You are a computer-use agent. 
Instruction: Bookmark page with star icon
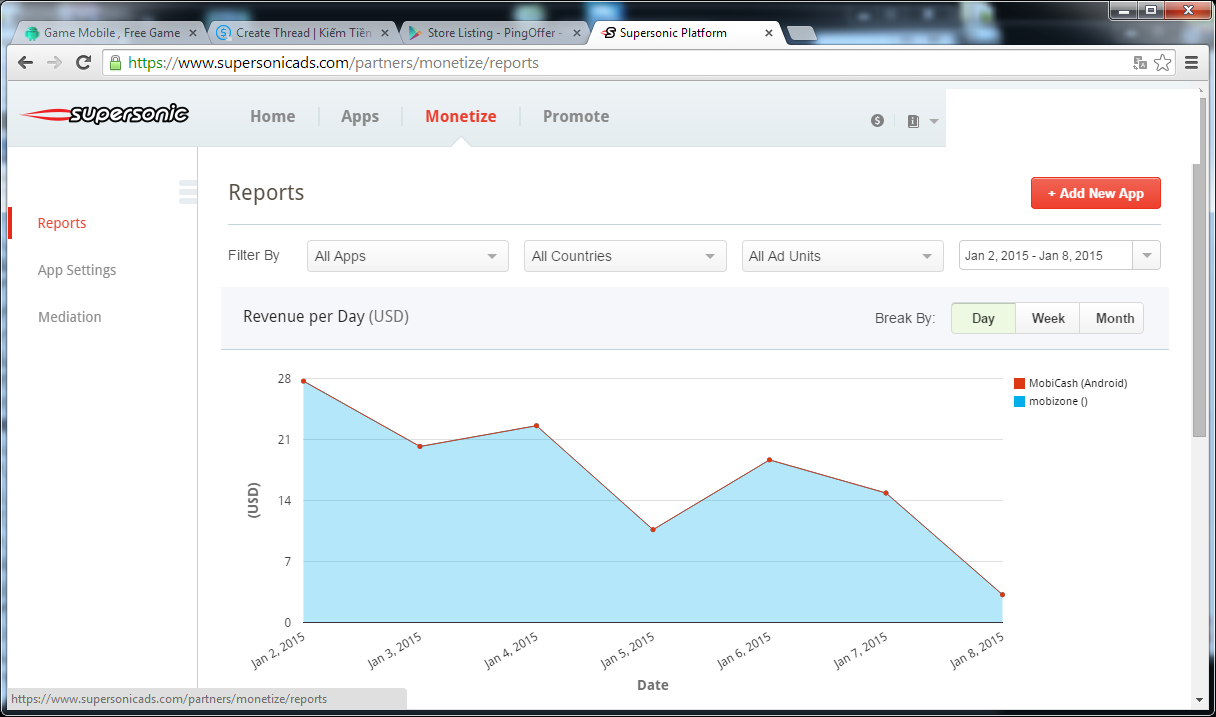(1162, 62)
